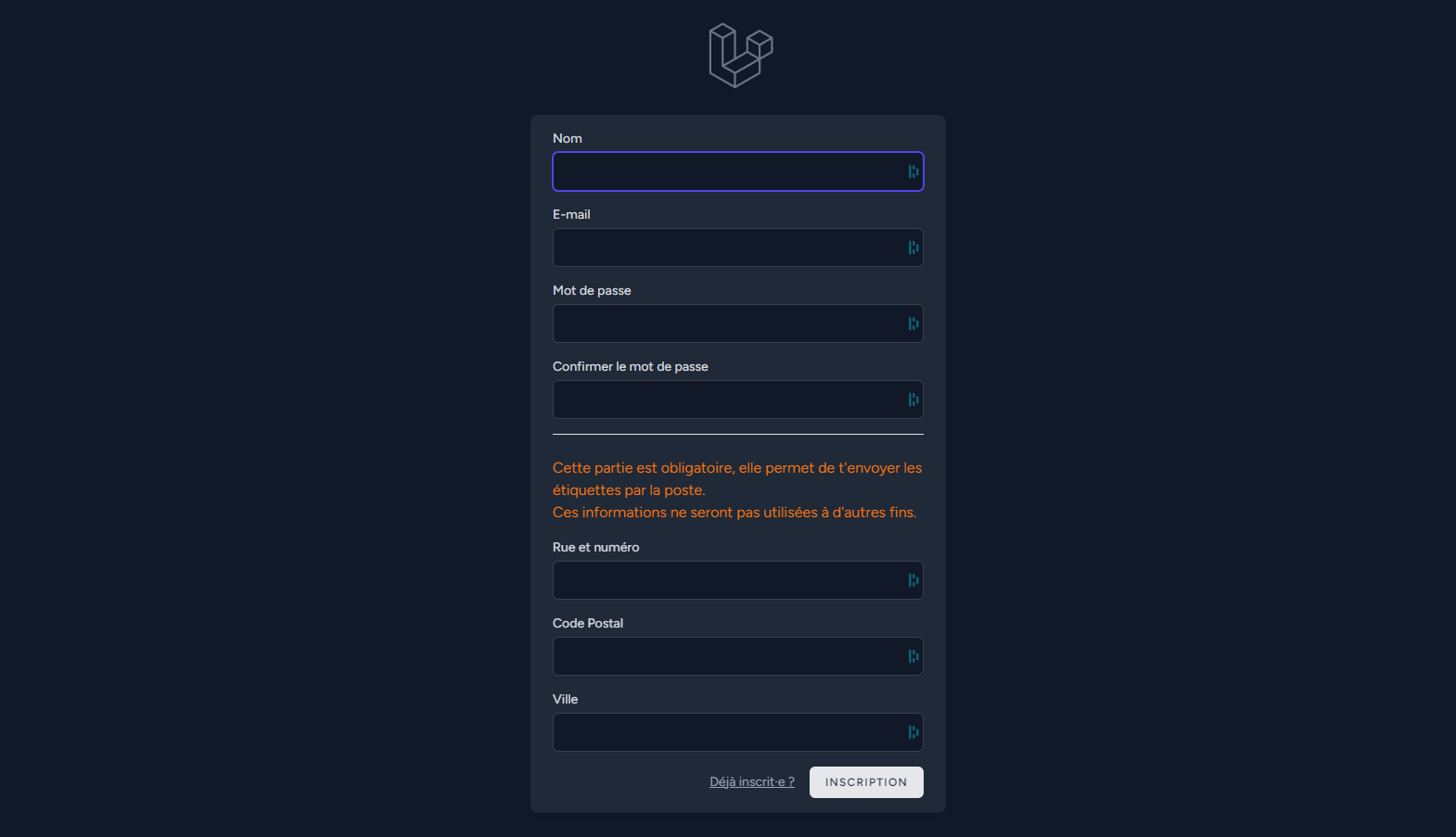Open the "Déjà inscrit·e ?" link
1456x837 pixels.
(752, 781)
